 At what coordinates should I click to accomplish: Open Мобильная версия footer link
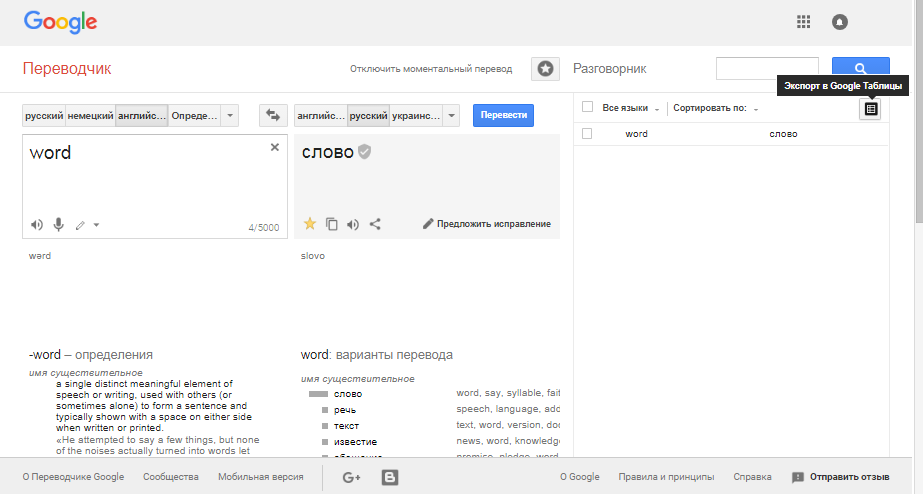click(x=261, y=477)
